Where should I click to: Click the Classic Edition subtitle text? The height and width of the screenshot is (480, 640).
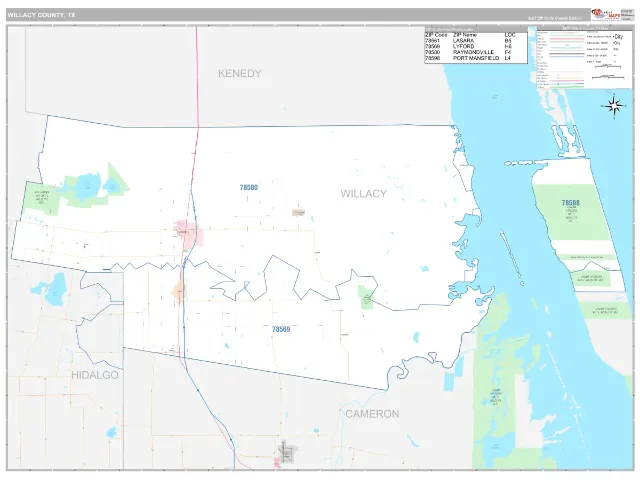point(554,18)
